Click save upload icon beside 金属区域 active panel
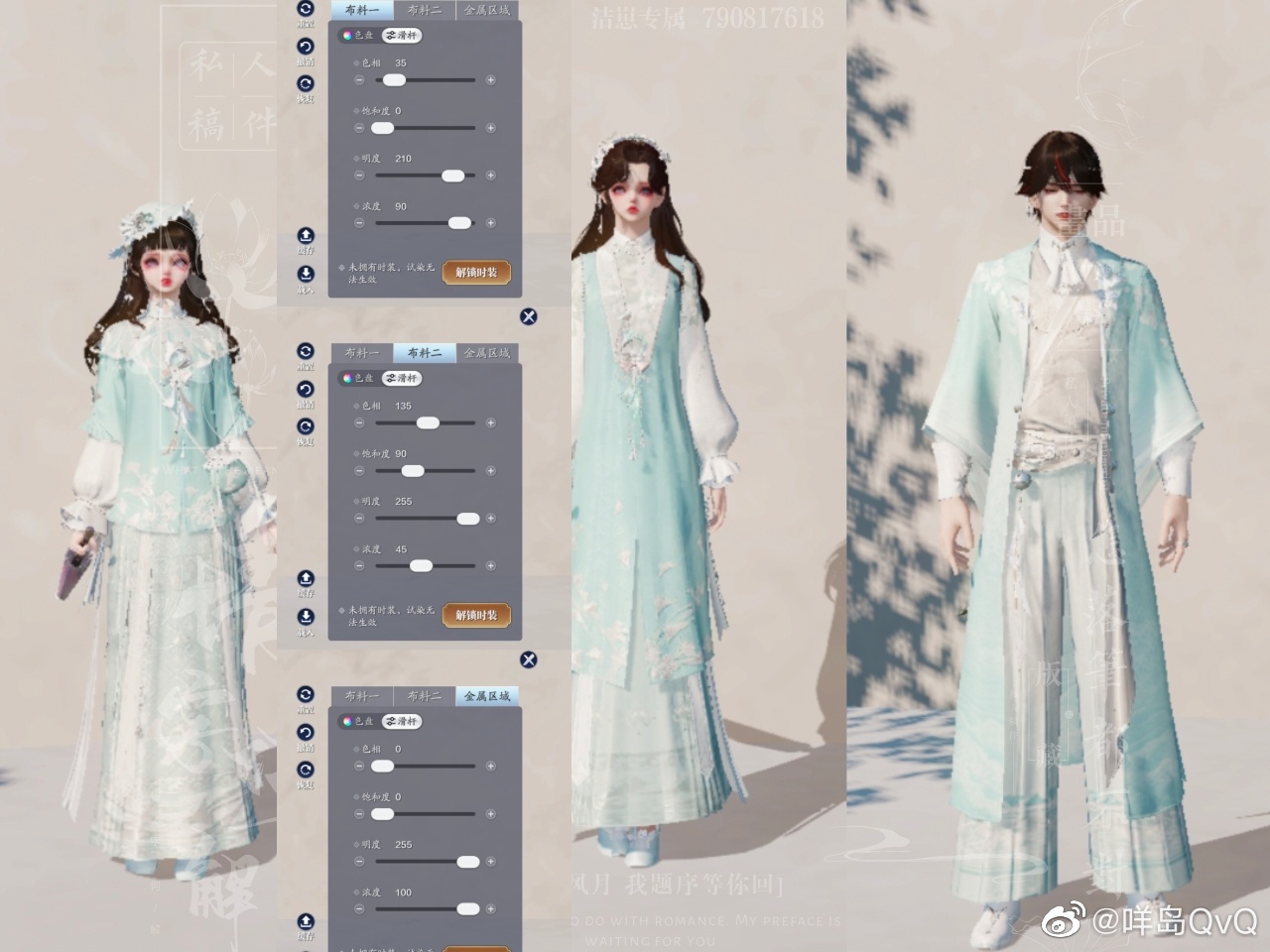 click(x=306, y=921)
